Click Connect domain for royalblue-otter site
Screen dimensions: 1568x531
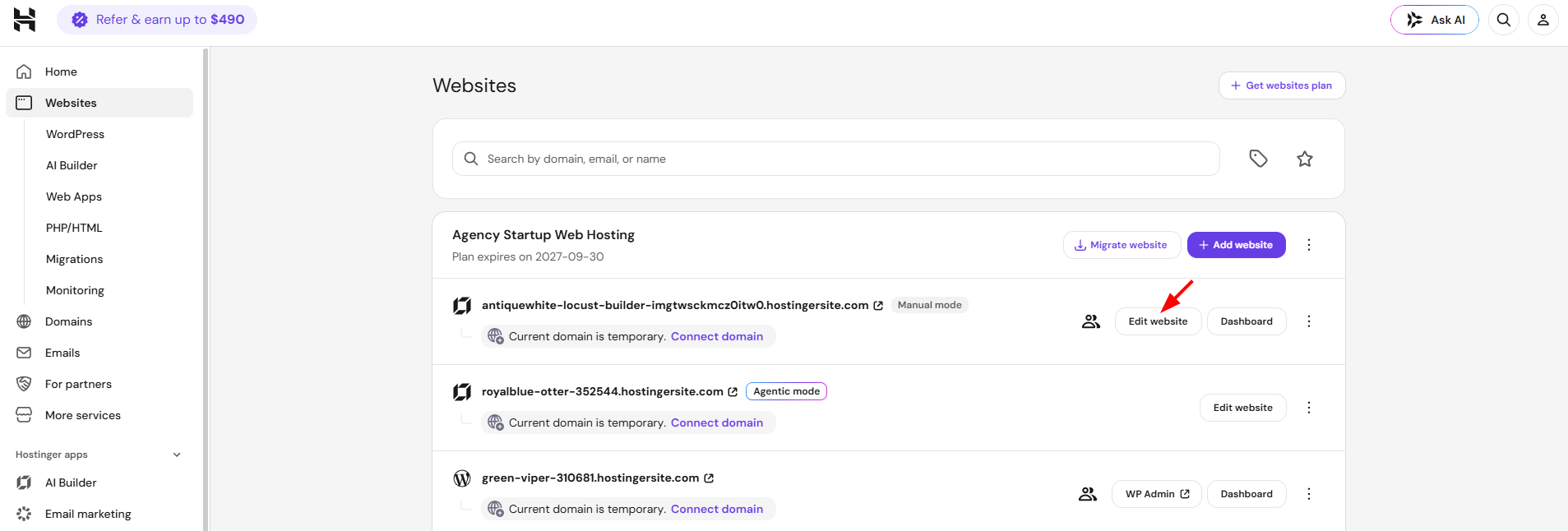tap(717, 422)
